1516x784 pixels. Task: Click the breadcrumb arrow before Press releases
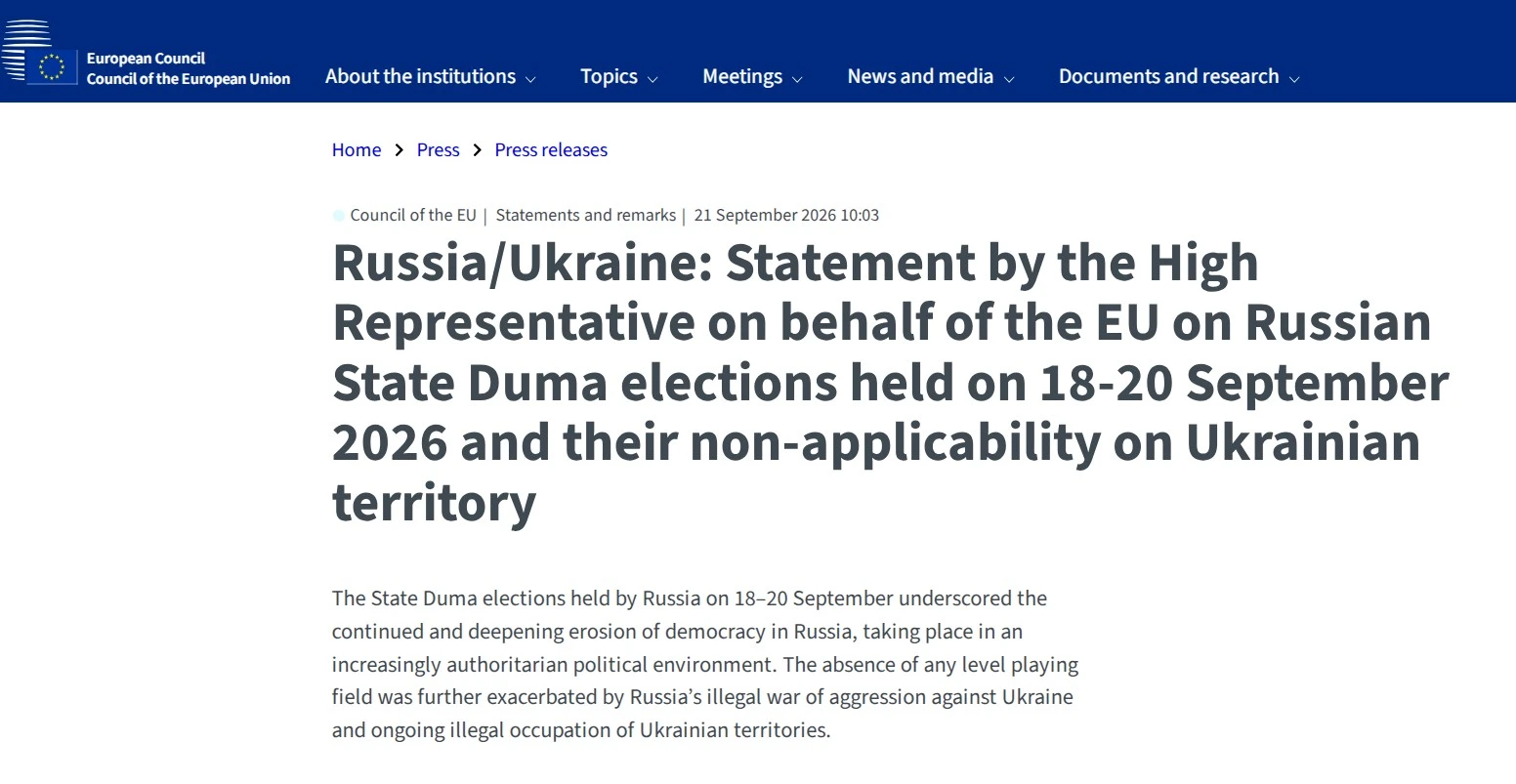click(477, 150)
